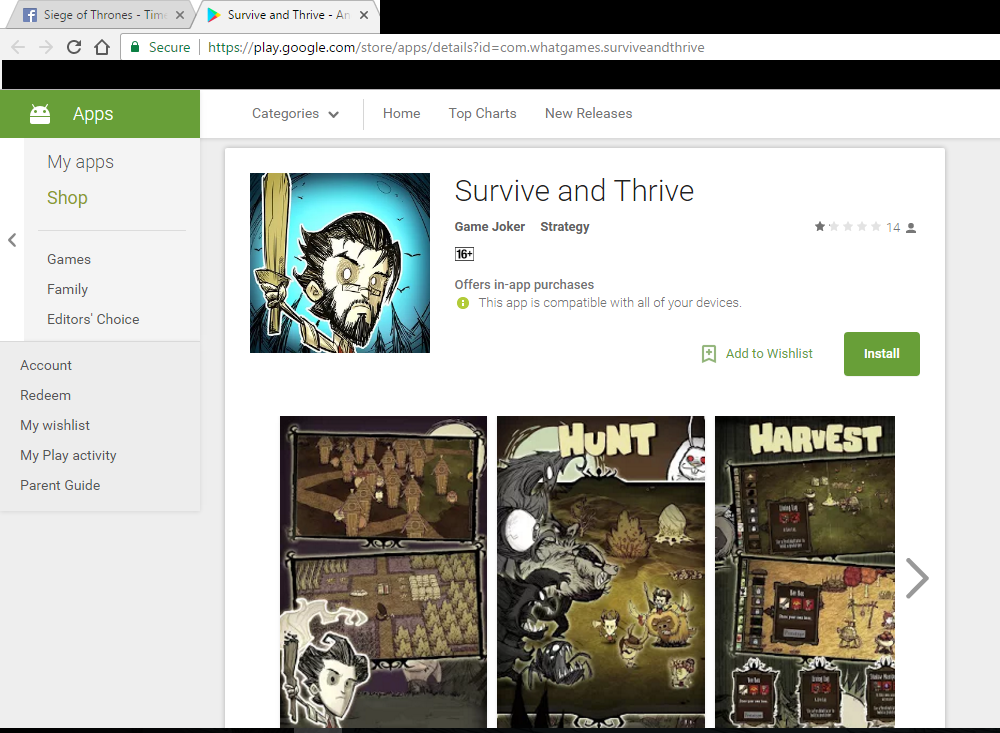1000x733 pixels.
Task: Open the Parent Guide link
Action: coord(60,485)
